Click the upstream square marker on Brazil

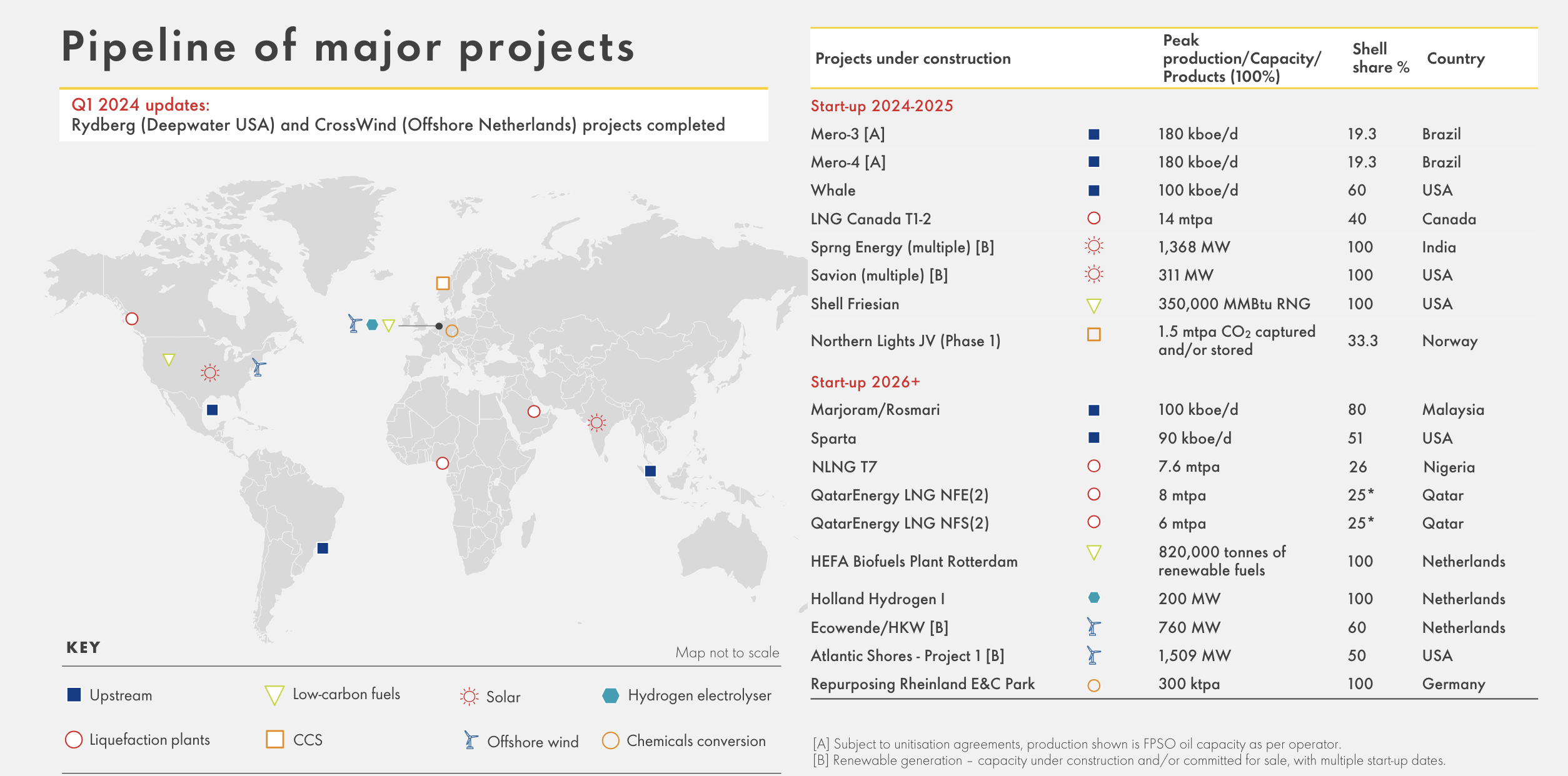(x=324, y=547)
